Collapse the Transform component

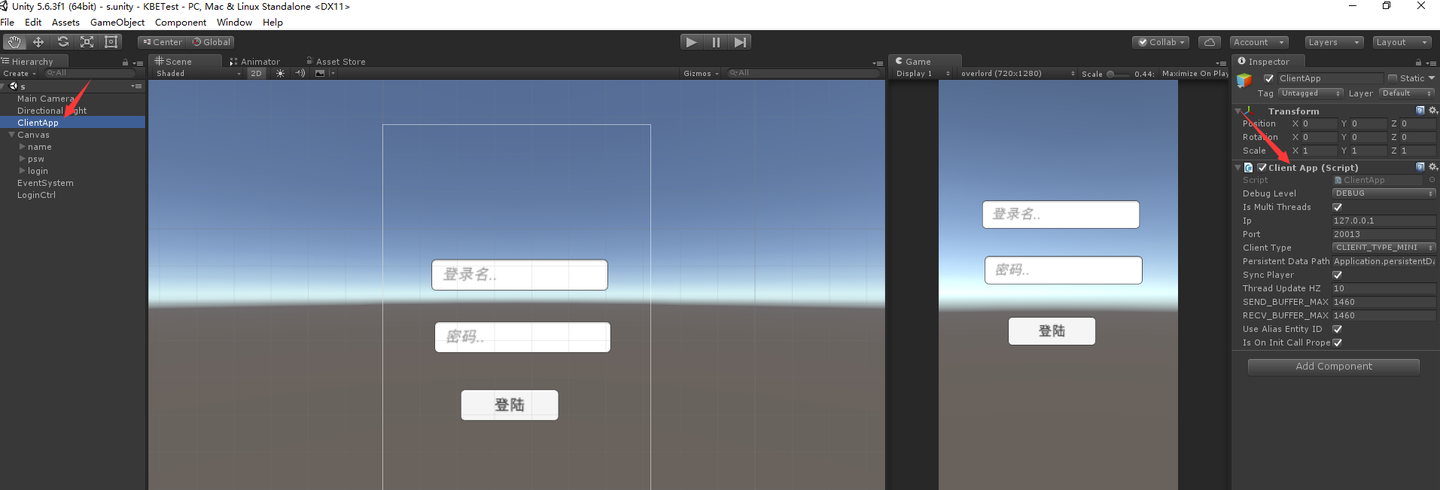[x=1240, y=111]
